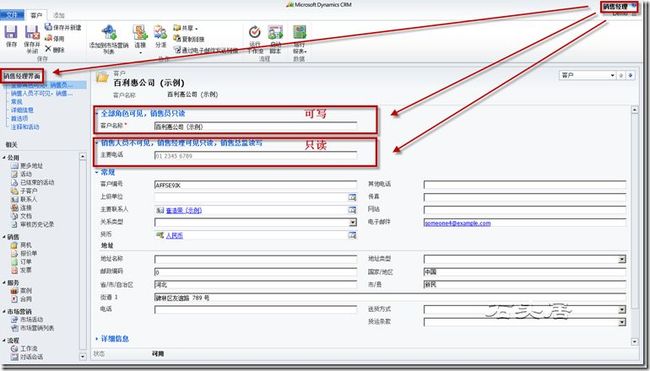Open the 送货方式 dropdown

point(622,310)
